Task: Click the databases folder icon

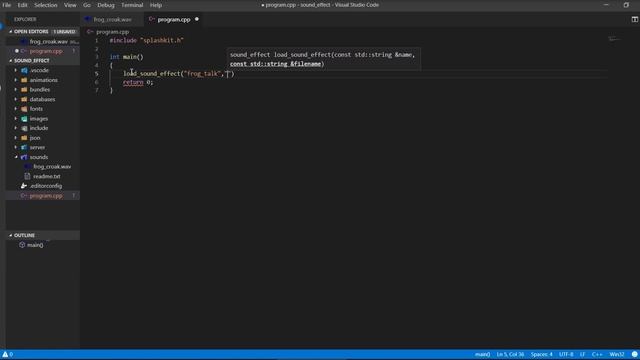Action: (x=24, y=99)
